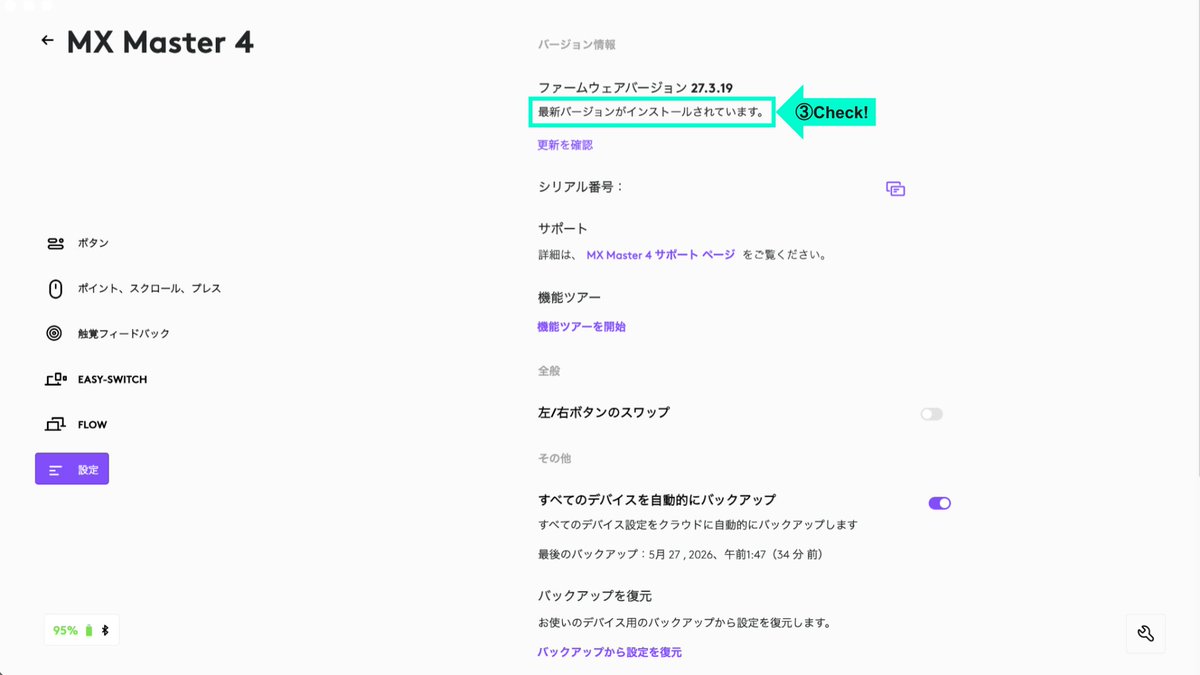Screen dimensions: 1200x675
Task: Click 最後のバックアップ timestamp text
Action: [680, 554]
